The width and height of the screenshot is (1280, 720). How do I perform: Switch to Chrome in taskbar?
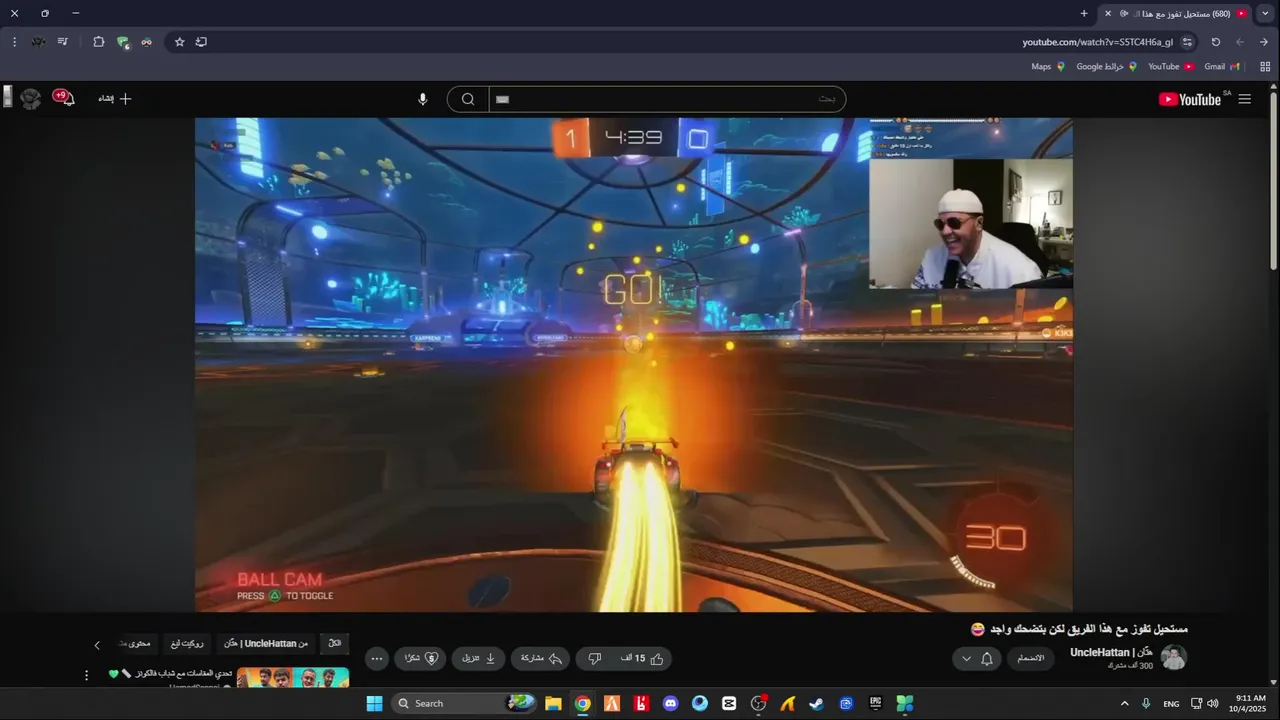(x=582, y=703)
